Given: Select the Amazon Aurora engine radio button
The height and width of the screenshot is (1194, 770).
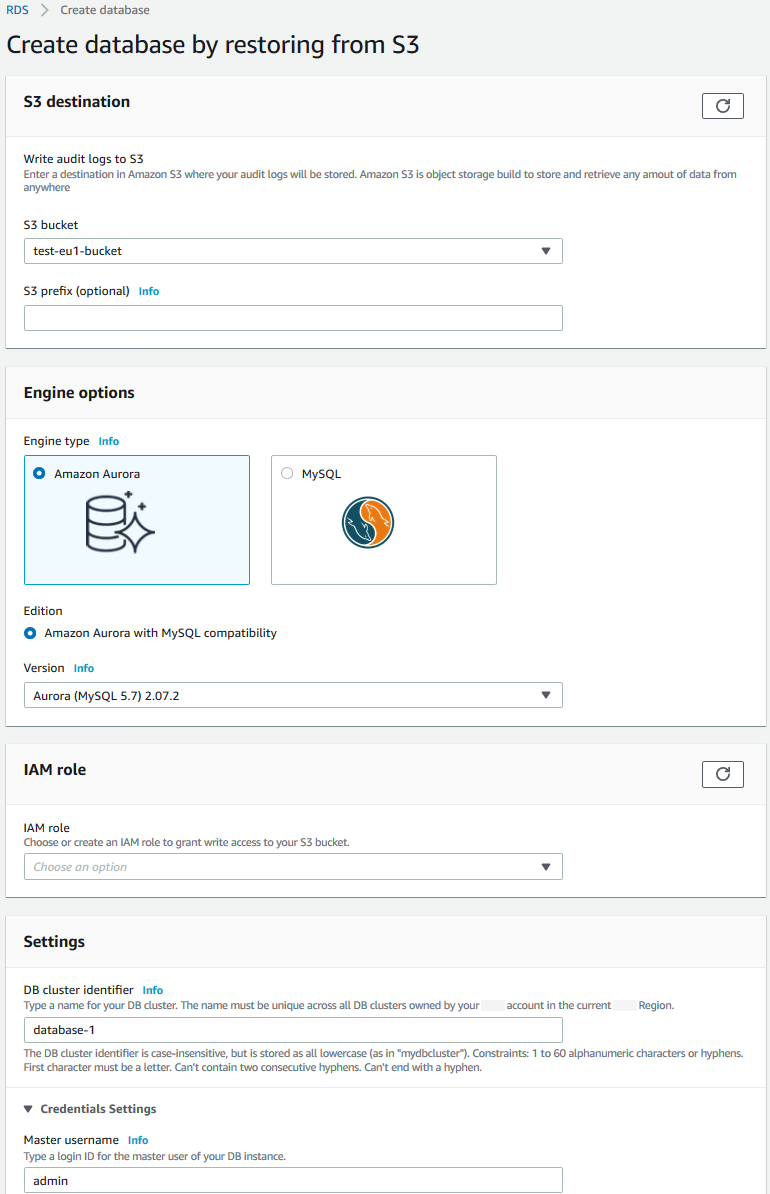Looking at the screenshot, I should (x=39, y=474).
